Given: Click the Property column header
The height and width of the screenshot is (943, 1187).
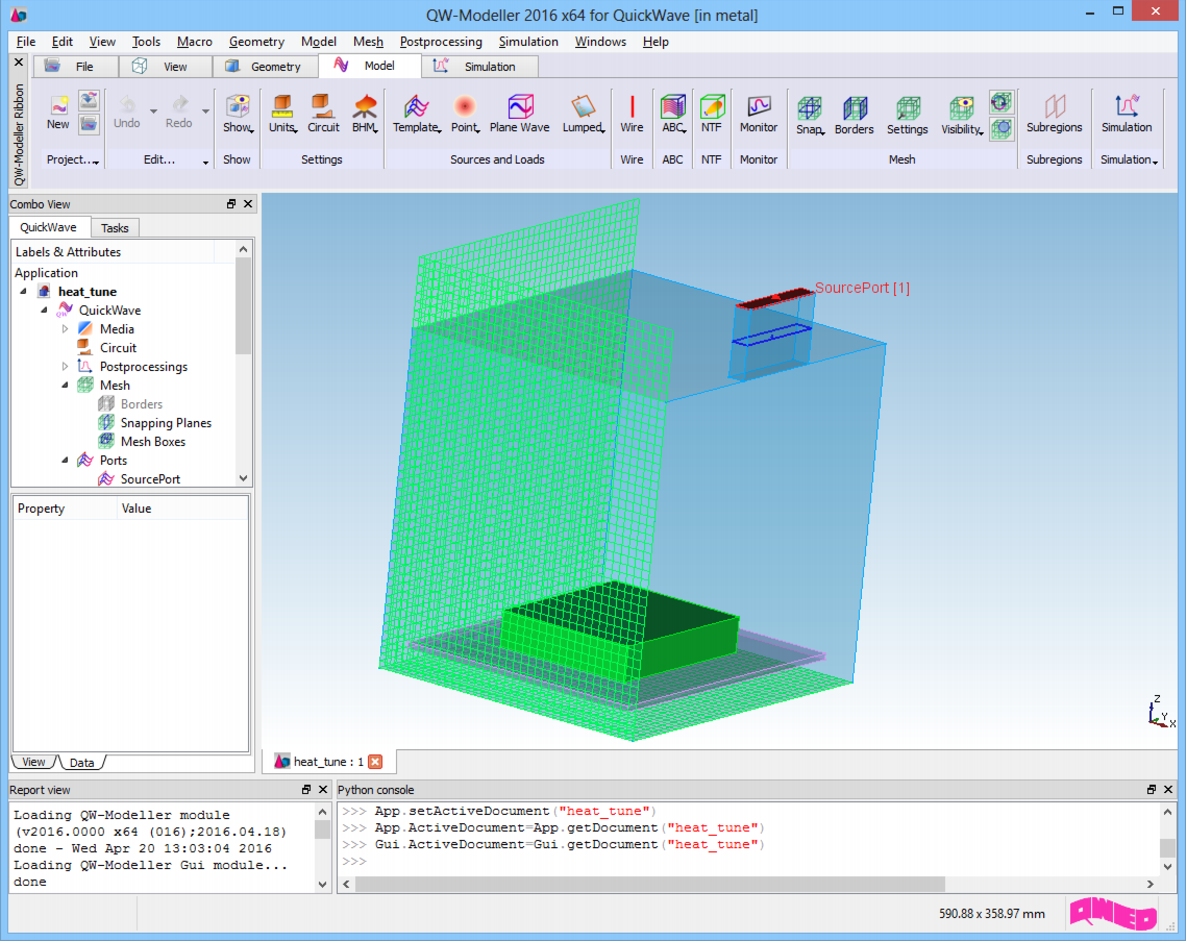Looking at the screenshot, I should [x=66, y=509].
